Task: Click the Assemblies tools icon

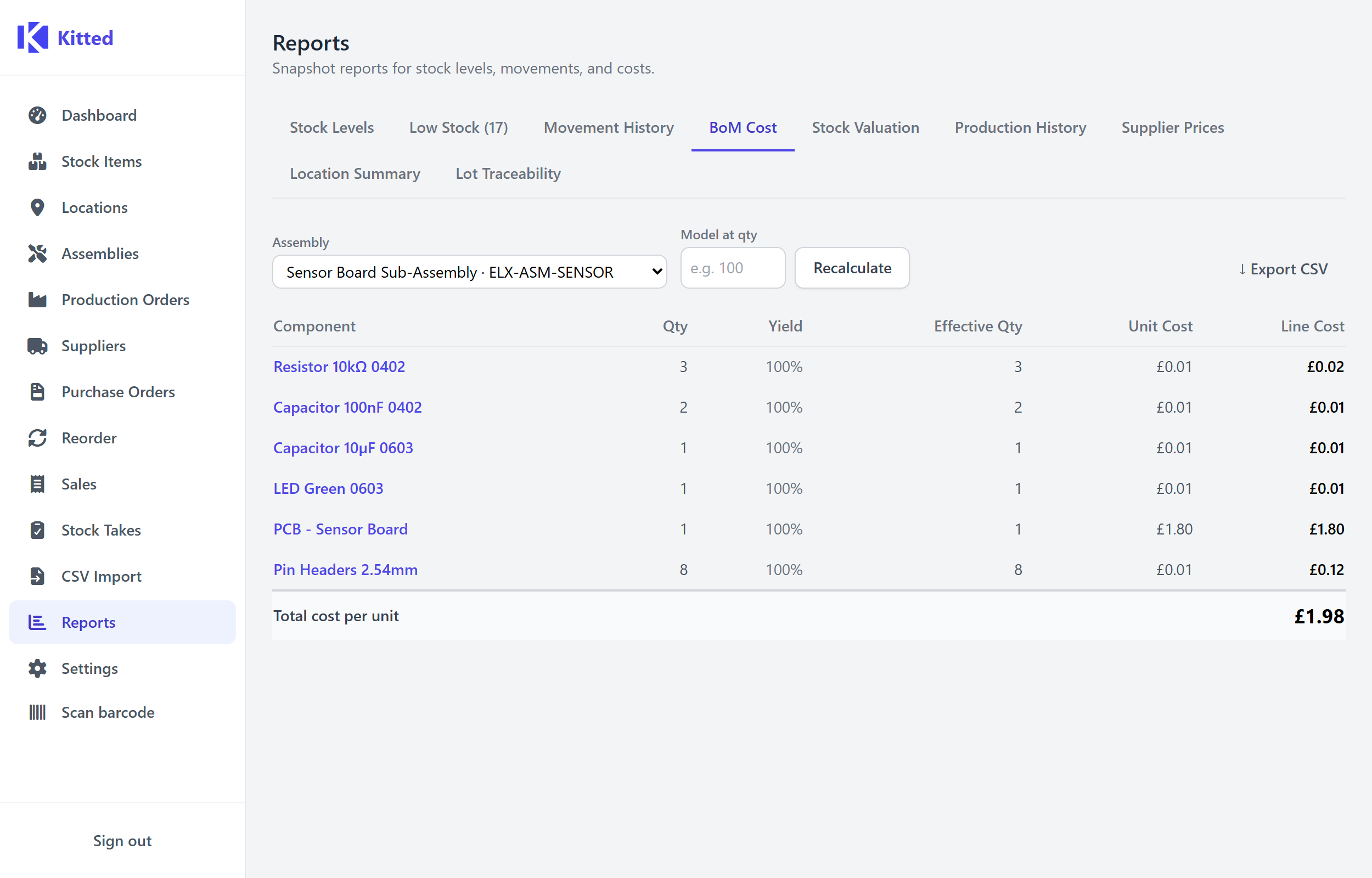Action: 37,254
